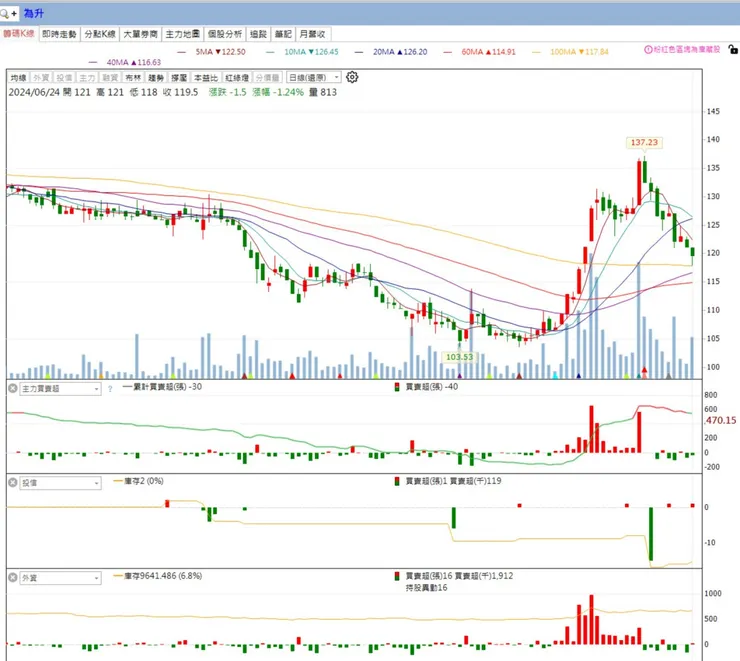The image size is (740, 661).
Task: Close the 外資 sub-panel with its X icon
Action: (x=13, y=577)
